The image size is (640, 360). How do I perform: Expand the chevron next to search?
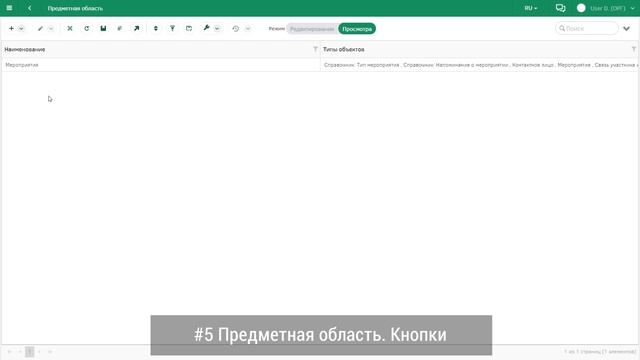click(x=626, y=29)
